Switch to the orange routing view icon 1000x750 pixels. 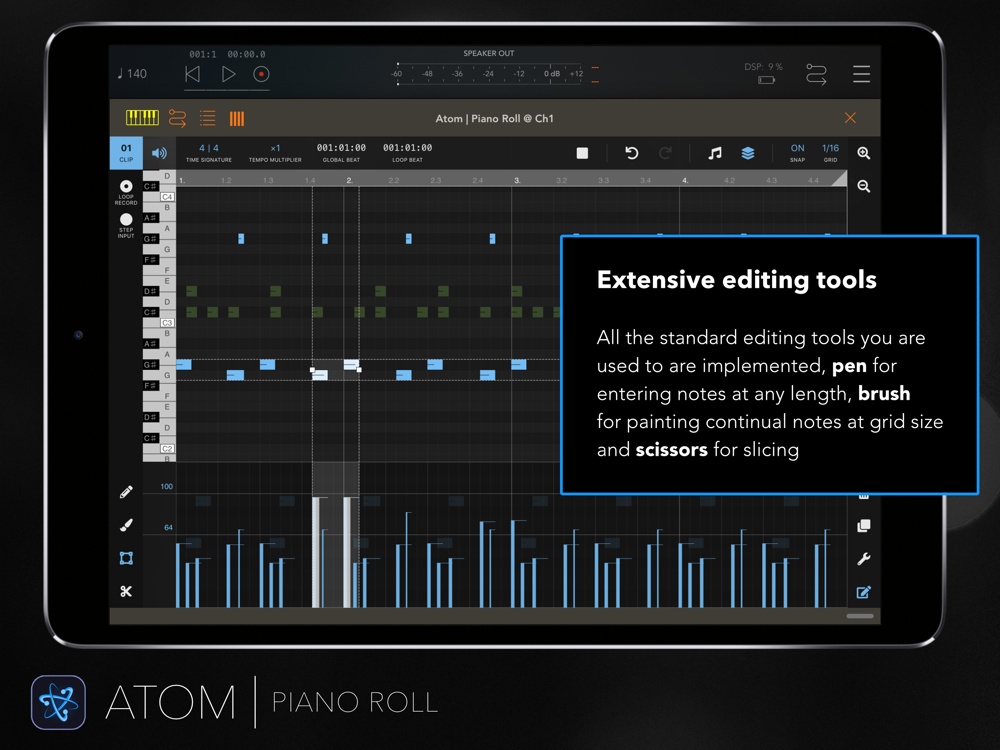(x=177, y=118)
